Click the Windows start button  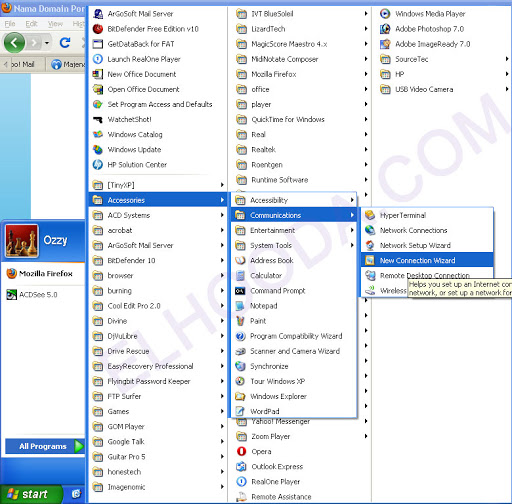pos(31,494)
